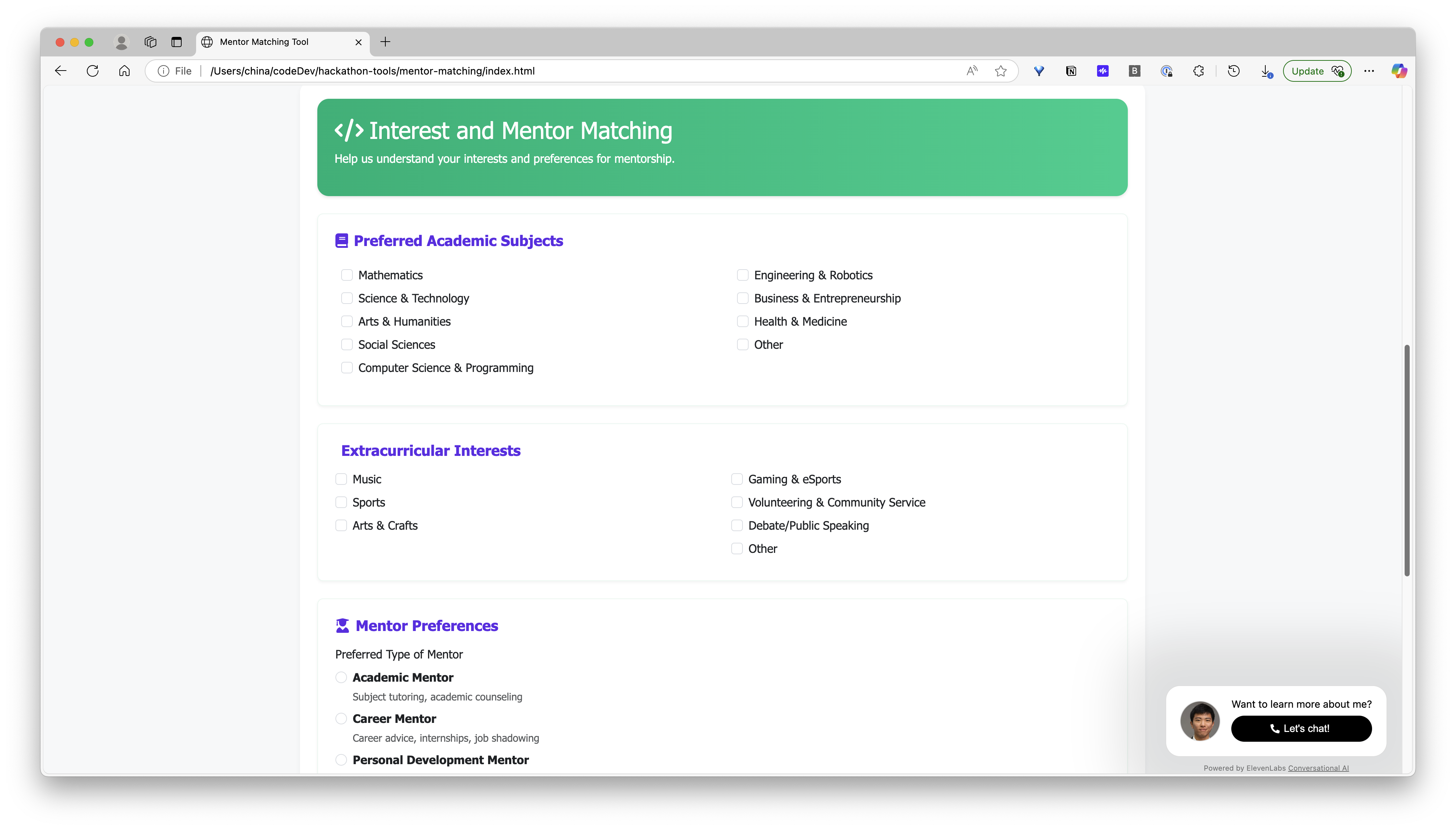Switch to the Mentor Matching Tool tab

click(264, 42)
